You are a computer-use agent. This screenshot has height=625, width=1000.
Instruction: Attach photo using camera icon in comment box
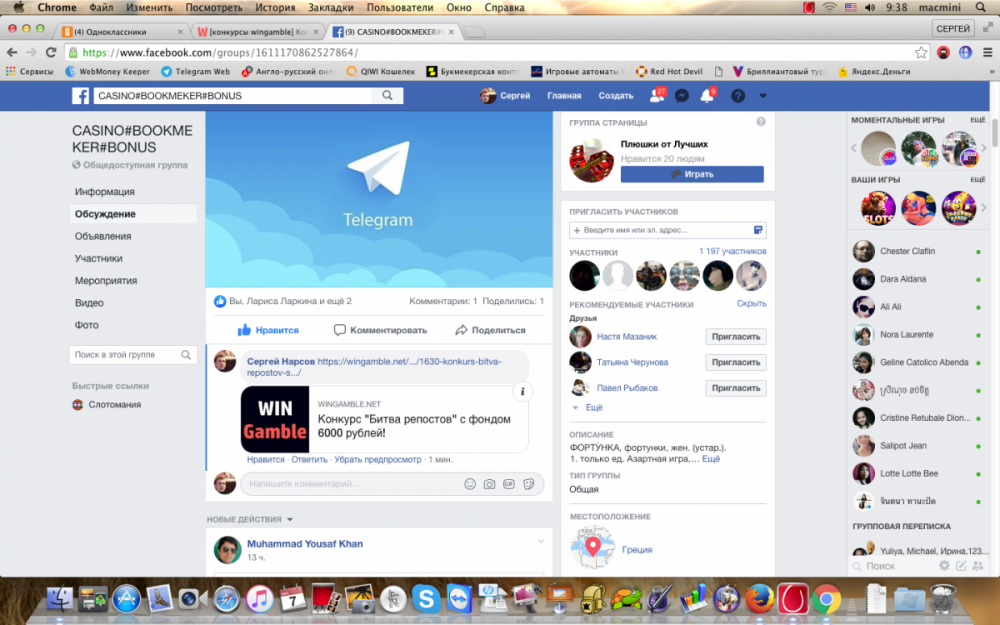pyautogui.click(x=489, y=484)
